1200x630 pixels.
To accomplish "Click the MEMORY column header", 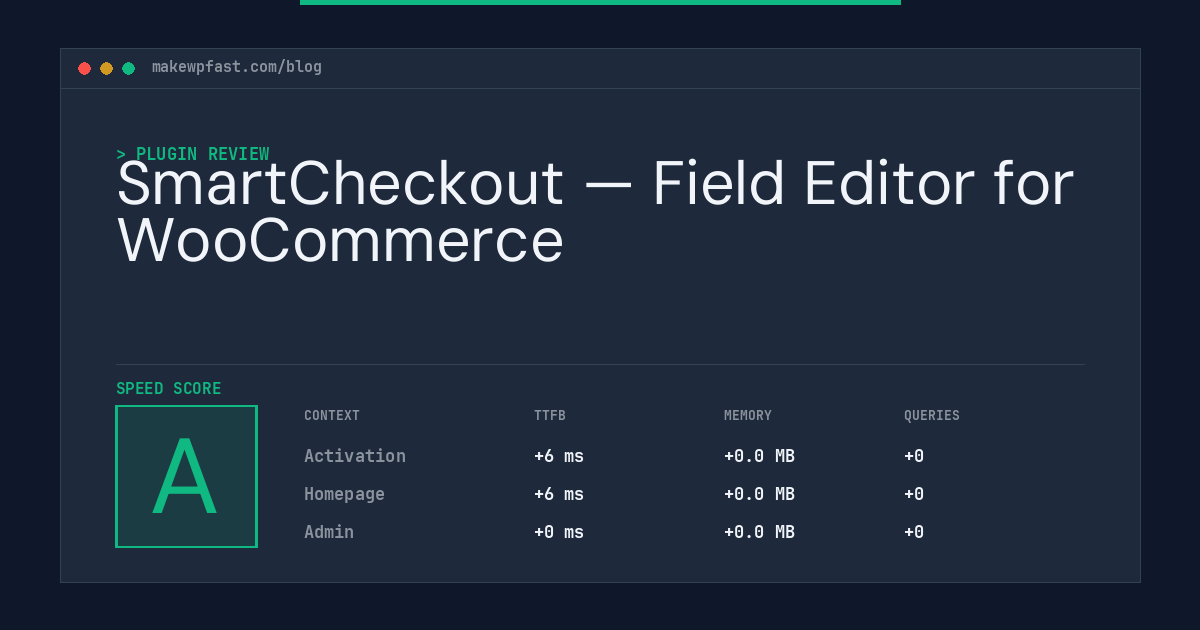I will (x=748, y=416).
